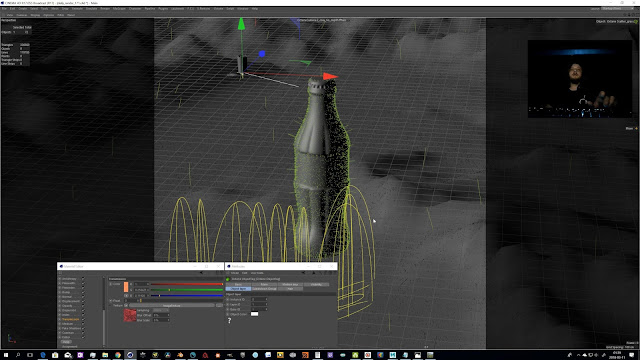Click the green gizmo Y-axis arrow
Viewport: 640px width, 360px height.
tap(241, 24)
